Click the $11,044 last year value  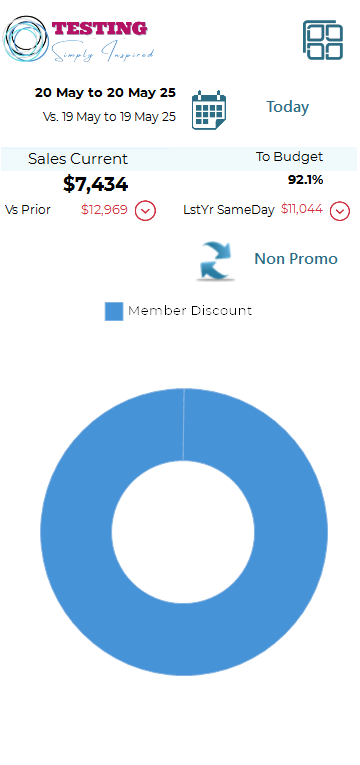point(302,209)
